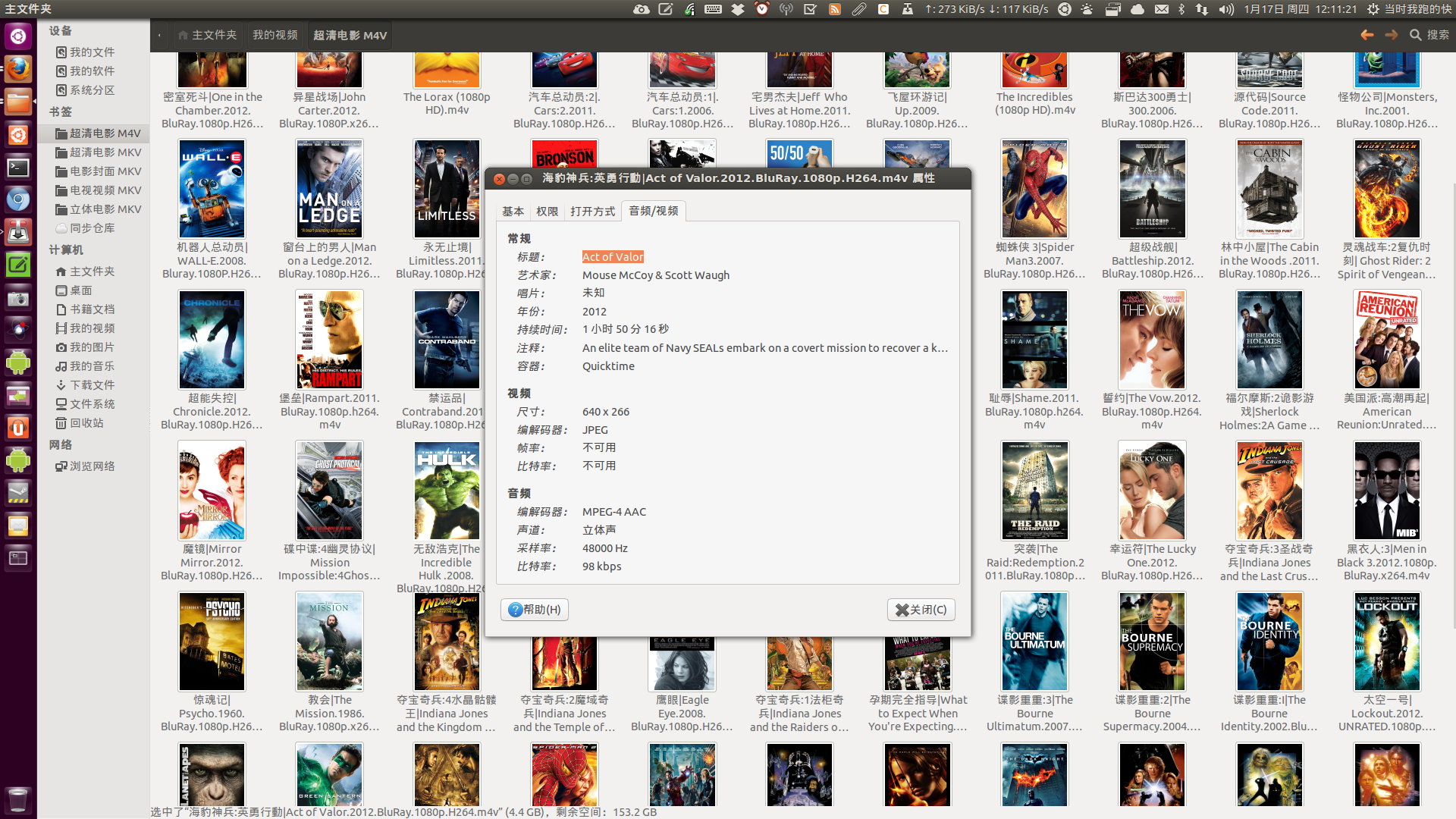Select the Battleship movie poster
This screenshot has width=1456, height=819.
pyautogui.click(x=1152, y=189)
